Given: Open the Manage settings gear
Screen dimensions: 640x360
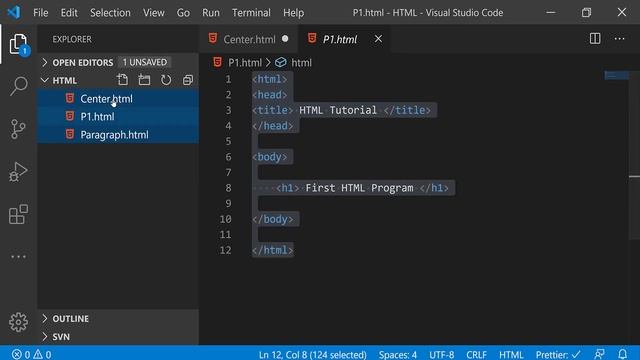Looking at the screenshot, I should [x=18, y=322].
